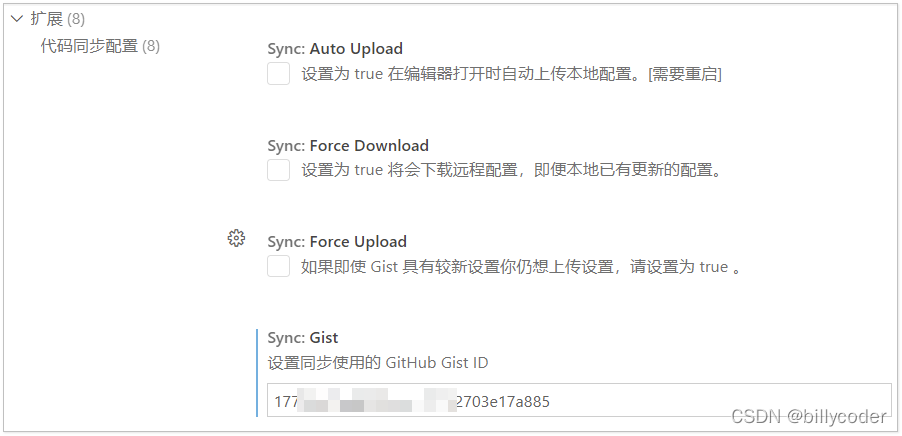Select the 扩展 tree heading label
This screenshot has height=436, width=902.
click(45, 18)
